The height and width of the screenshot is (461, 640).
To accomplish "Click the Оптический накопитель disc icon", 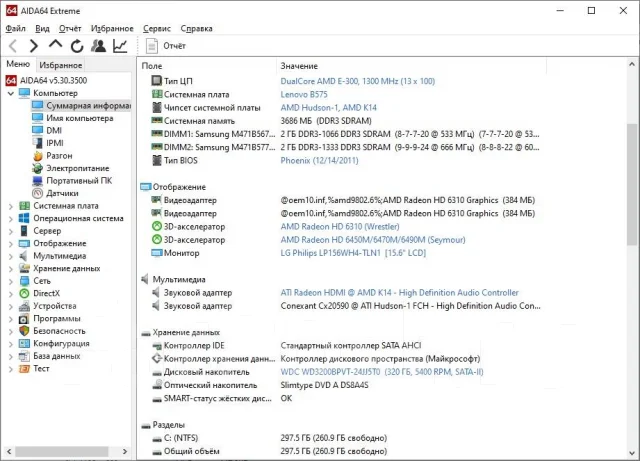I will [157, 385].
